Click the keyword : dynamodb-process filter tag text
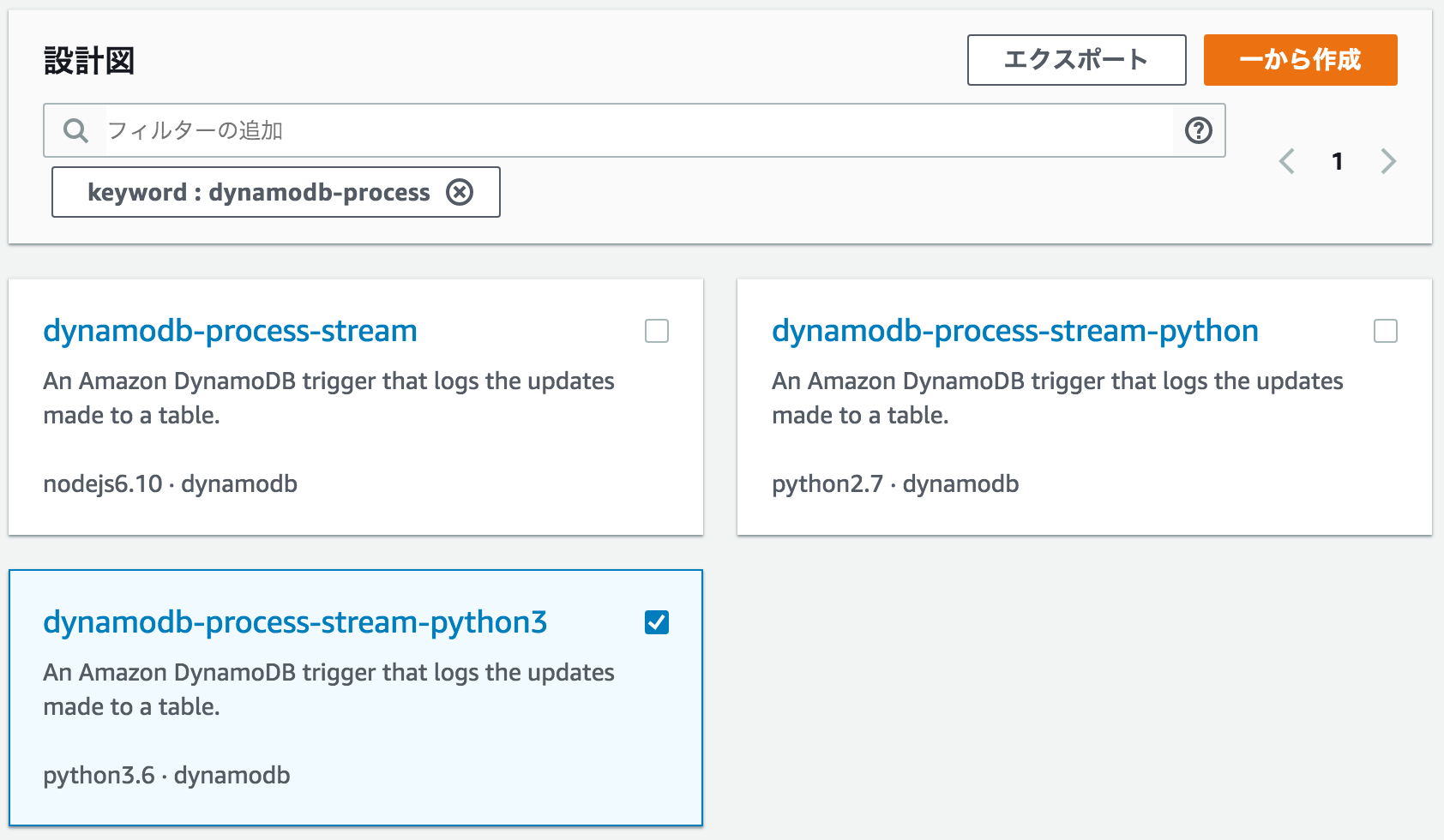1444x840 pixels. pyautogui.click(x=258, y=192)
